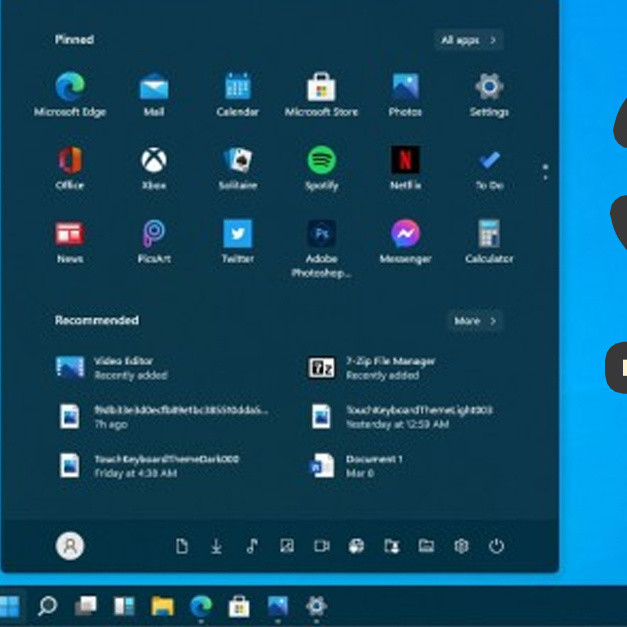Screen dimensions: 627x627
Task: Open Network shortcut in Start footer
Action: click(x=356, y=546)
